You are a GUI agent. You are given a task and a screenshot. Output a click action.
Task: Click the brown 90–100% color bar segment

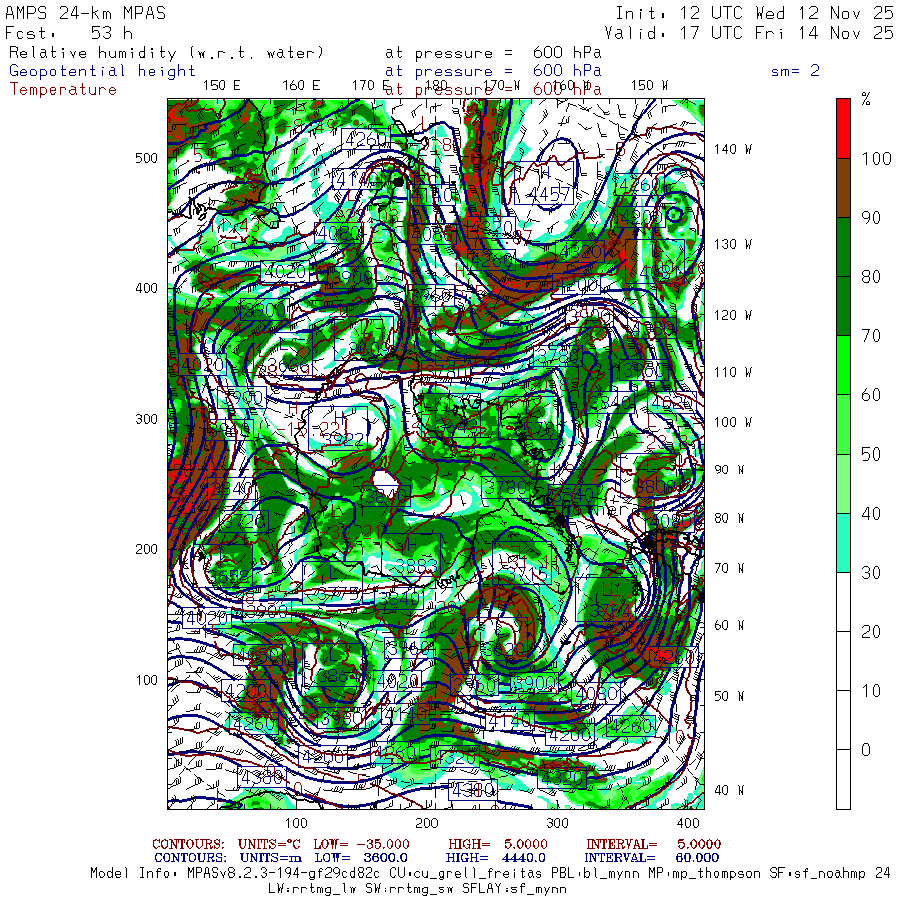click(x=843, y=187)
